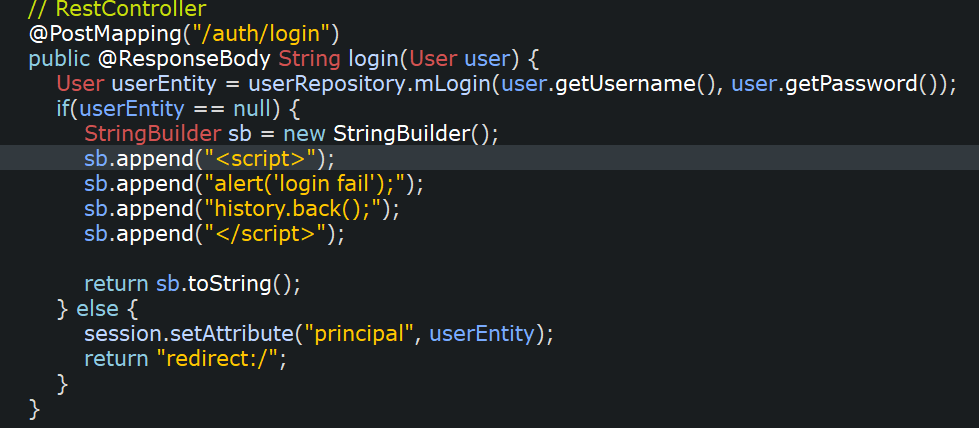The height and width of the screenshot is (428, 979).
Task: Click the 'new' keyword
Action: click(304, 134)
